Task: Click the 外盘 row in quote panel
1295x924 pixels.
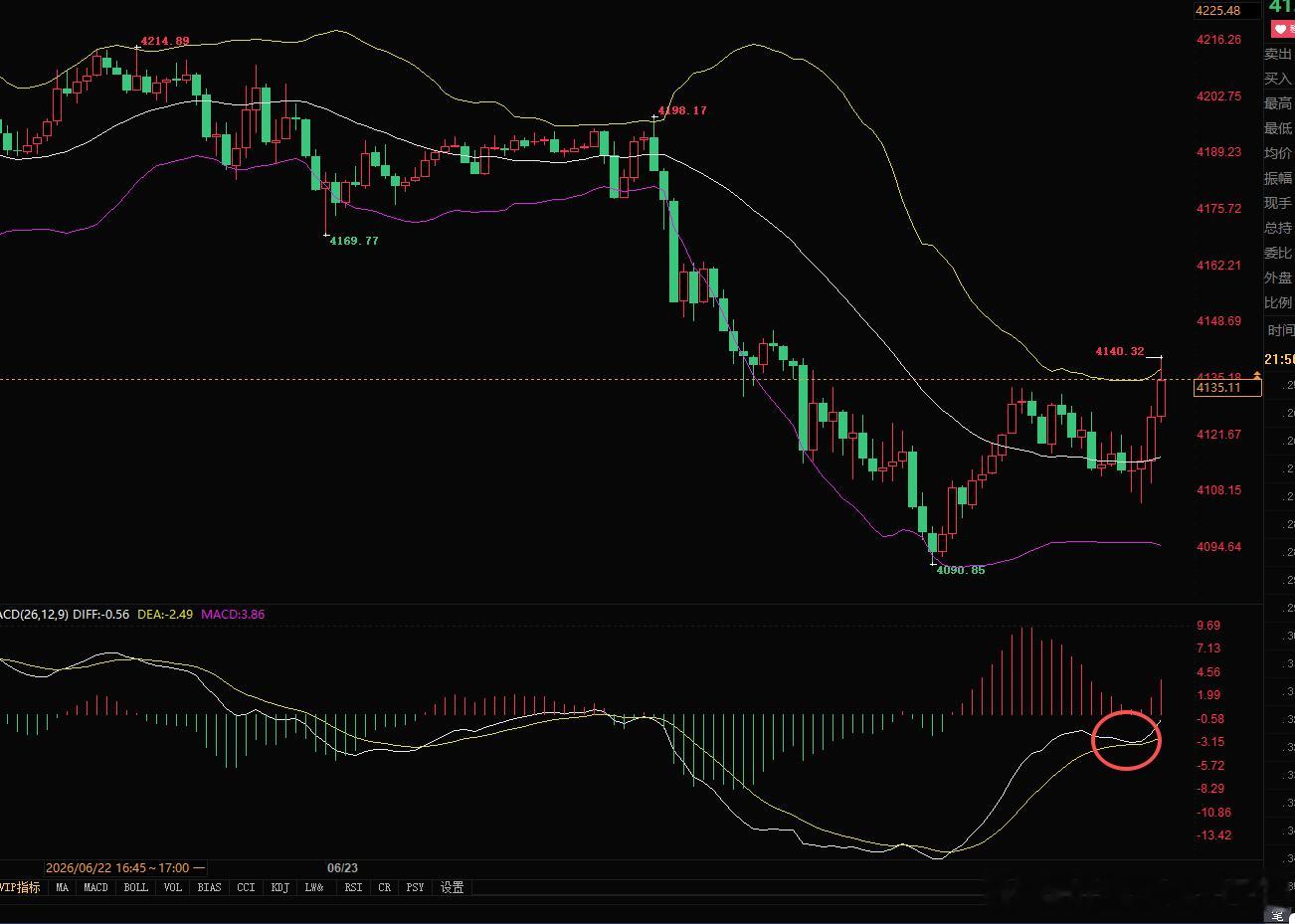Action: (1279, 277)
